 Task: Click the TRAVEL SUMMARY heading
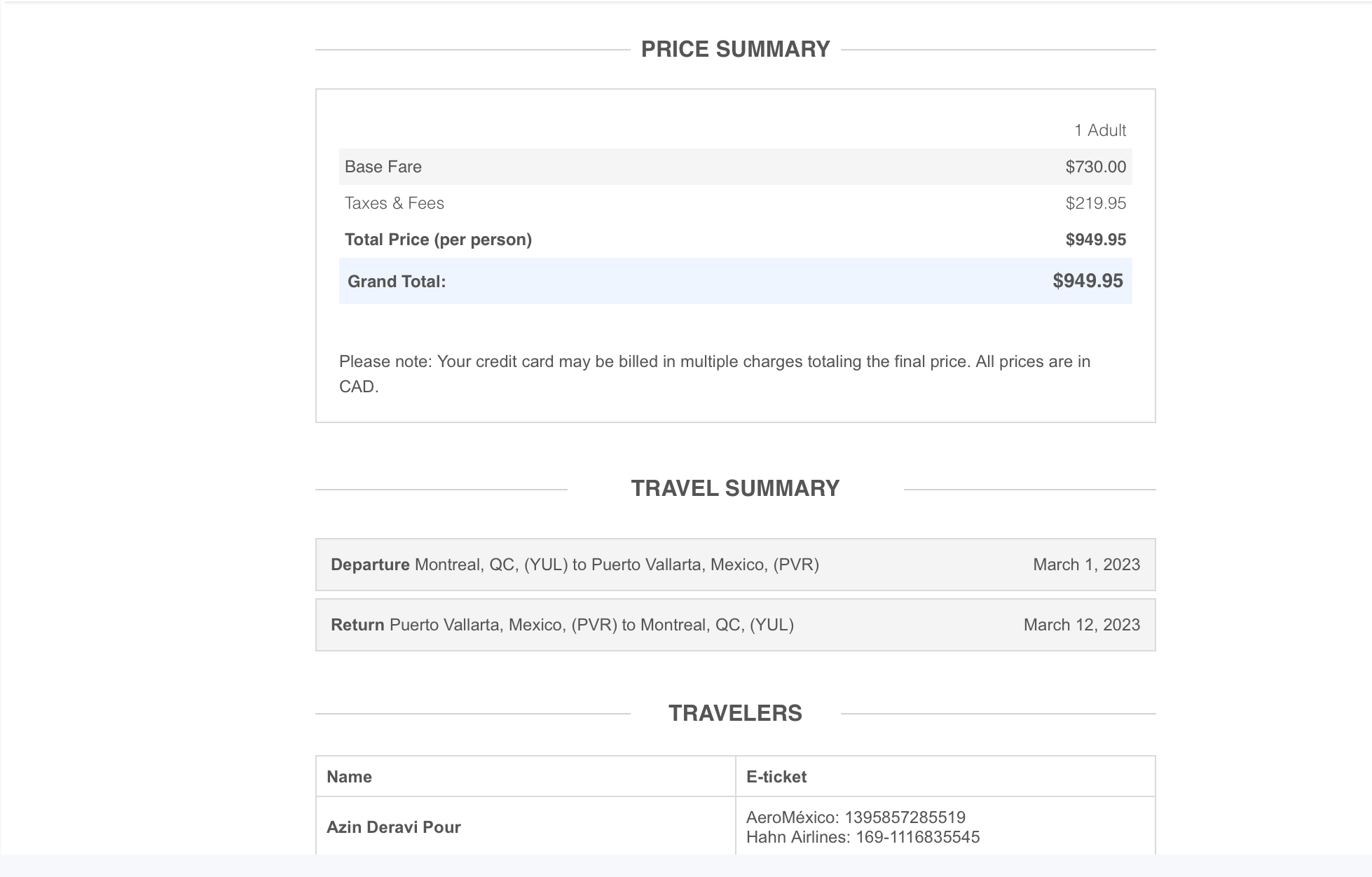tap(735, 488)
